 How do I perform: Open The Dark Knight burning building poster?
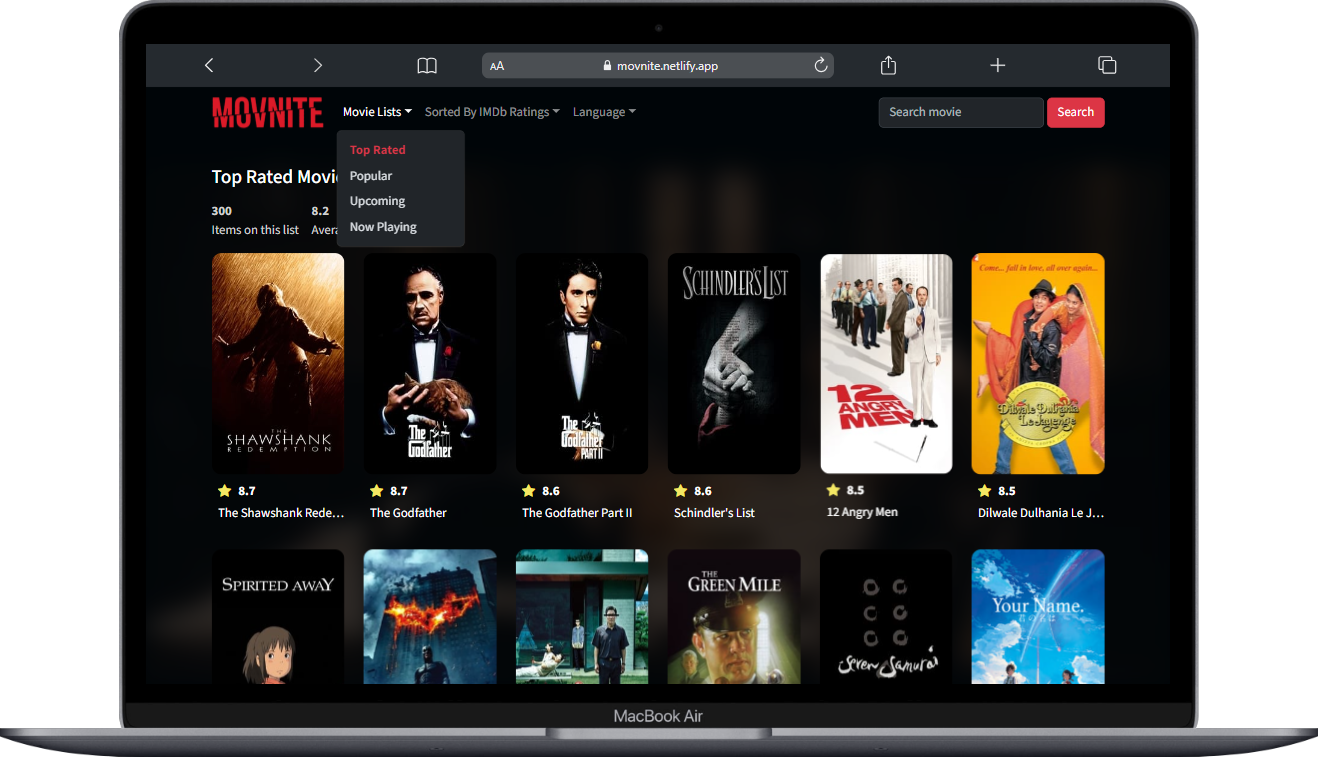[x=430, y=616]
